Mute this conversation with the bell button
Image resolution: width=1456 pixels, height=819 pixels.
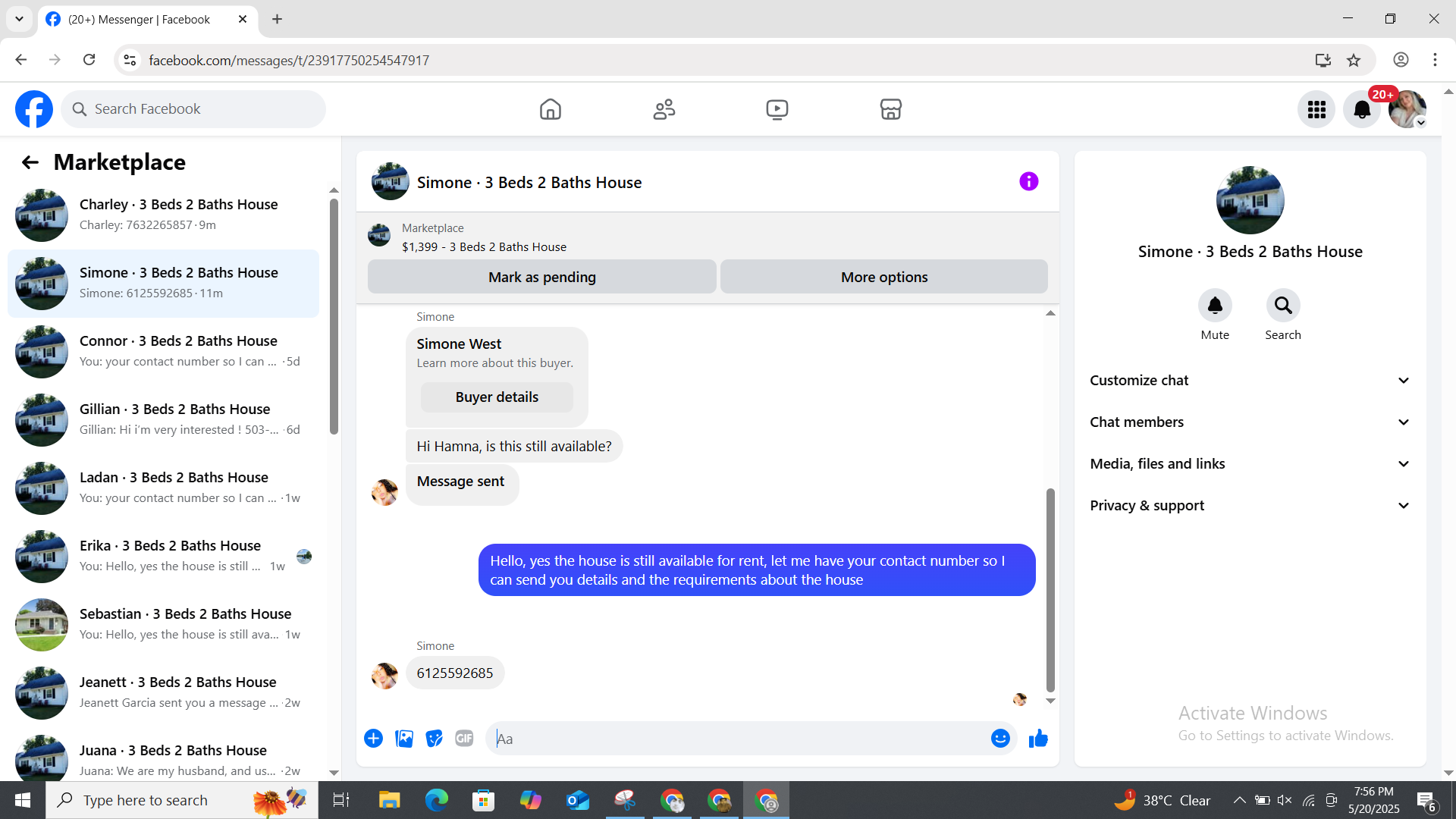(x=1214, y=306)
